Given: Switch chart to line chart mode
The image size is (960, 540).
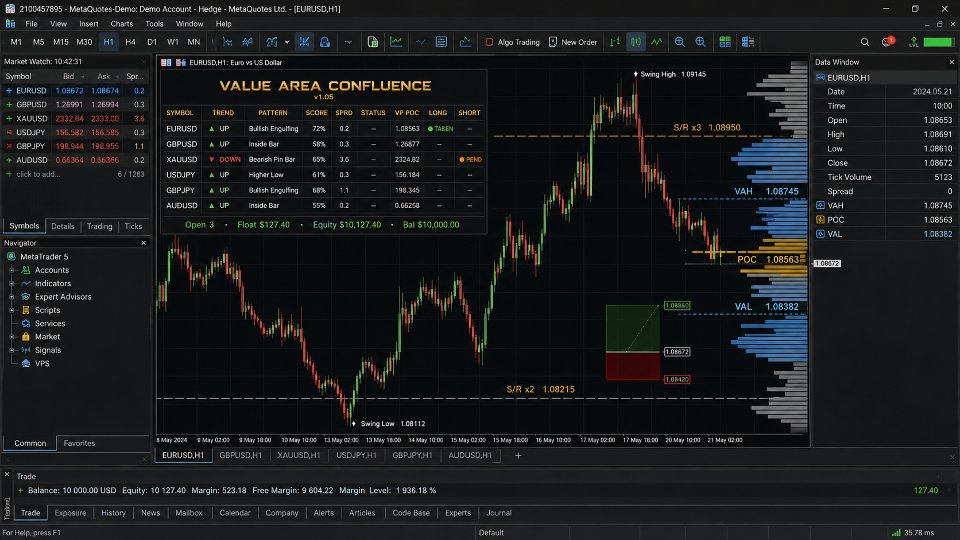Looking at the screenshot, I should tap(657, 42).
